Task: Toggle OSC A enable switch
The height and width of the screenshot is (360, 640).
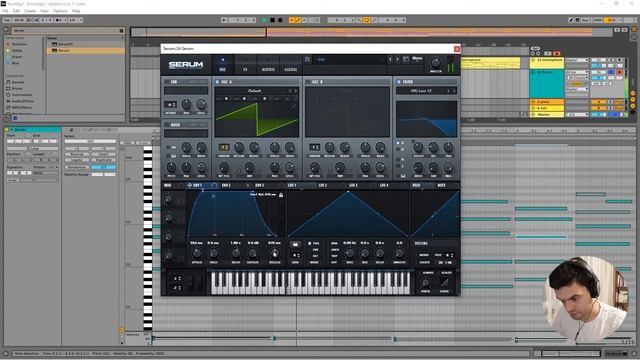Action: 217,82
